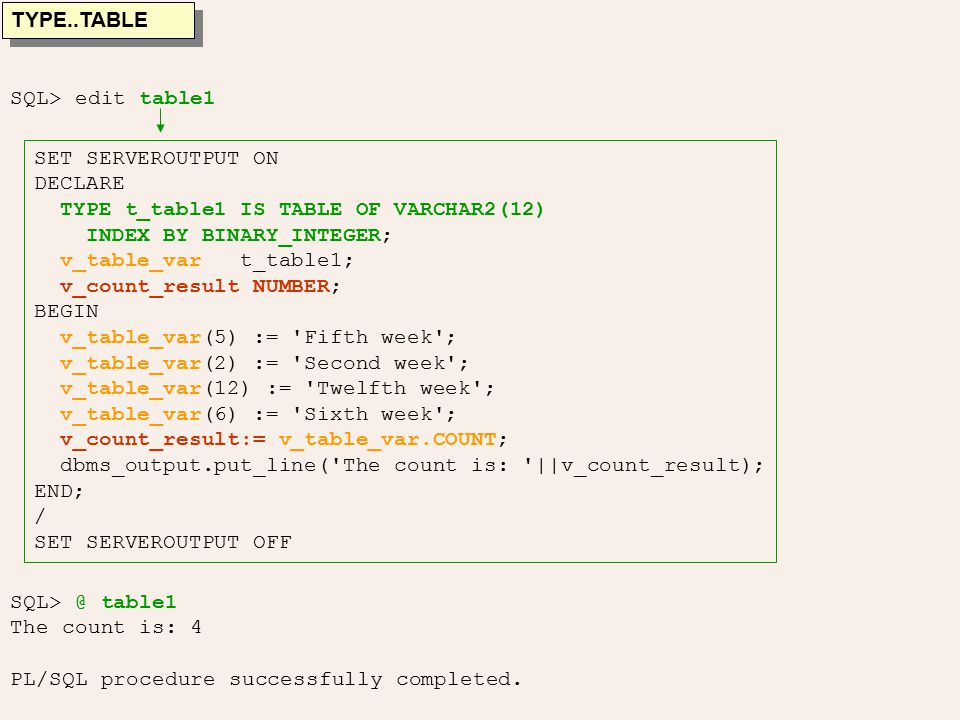Viewport: 960px width, 720px height.
Task: Click the 'The count is: 4' output
Action: click(x=106, y=628)
